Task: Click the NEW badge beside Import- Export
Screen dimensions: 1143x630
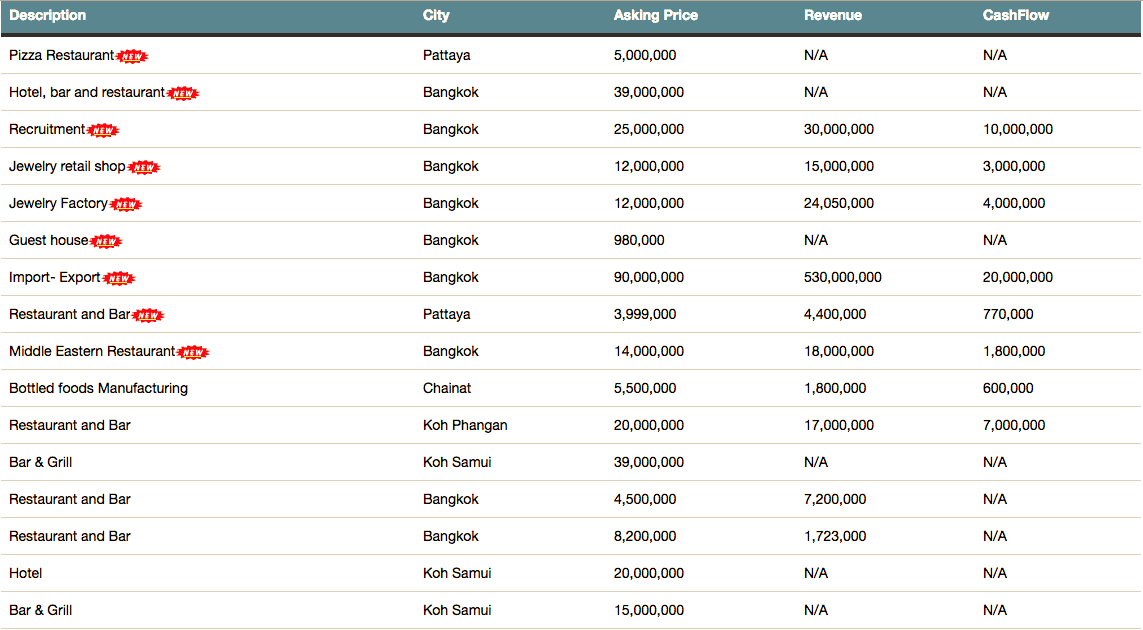Action: [x=119, y=278]
